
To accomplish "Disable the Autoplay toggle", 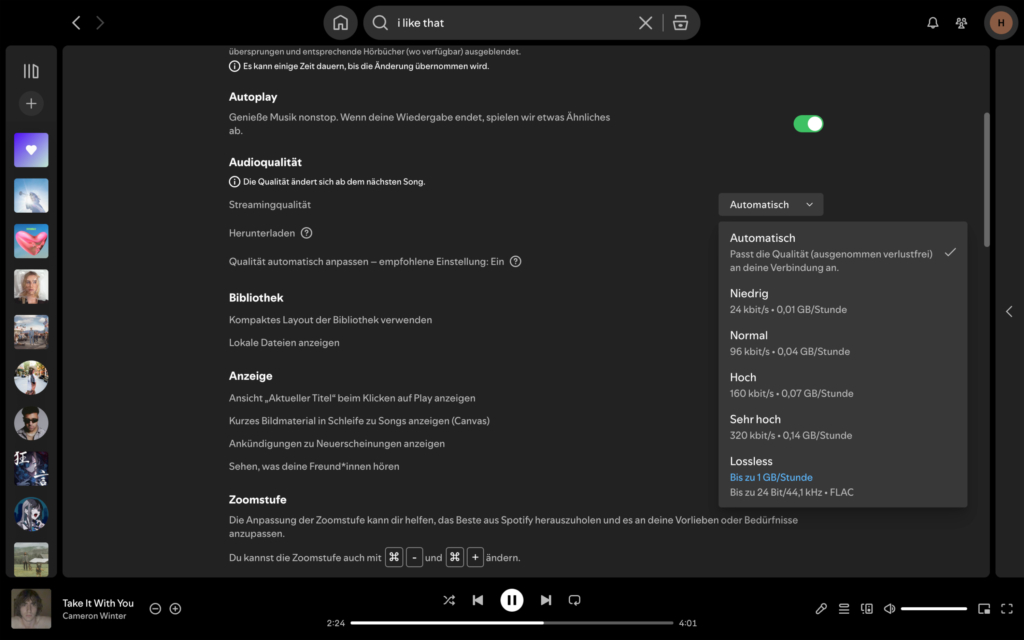I will tap(807, 122).
